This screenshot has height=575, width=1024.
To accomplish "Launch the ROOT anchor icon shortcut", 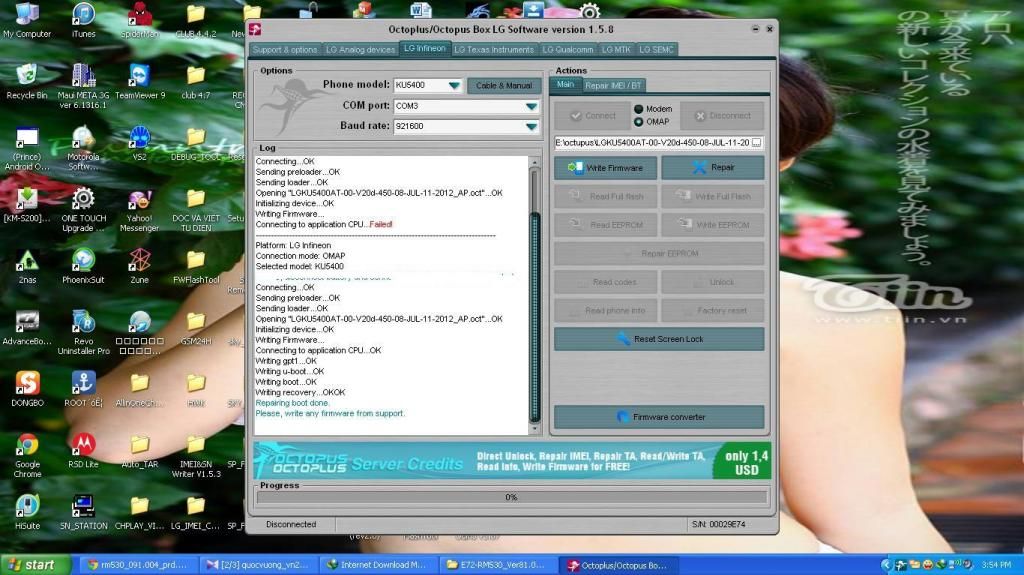I will pyautogui.click(x=83, y=389).
